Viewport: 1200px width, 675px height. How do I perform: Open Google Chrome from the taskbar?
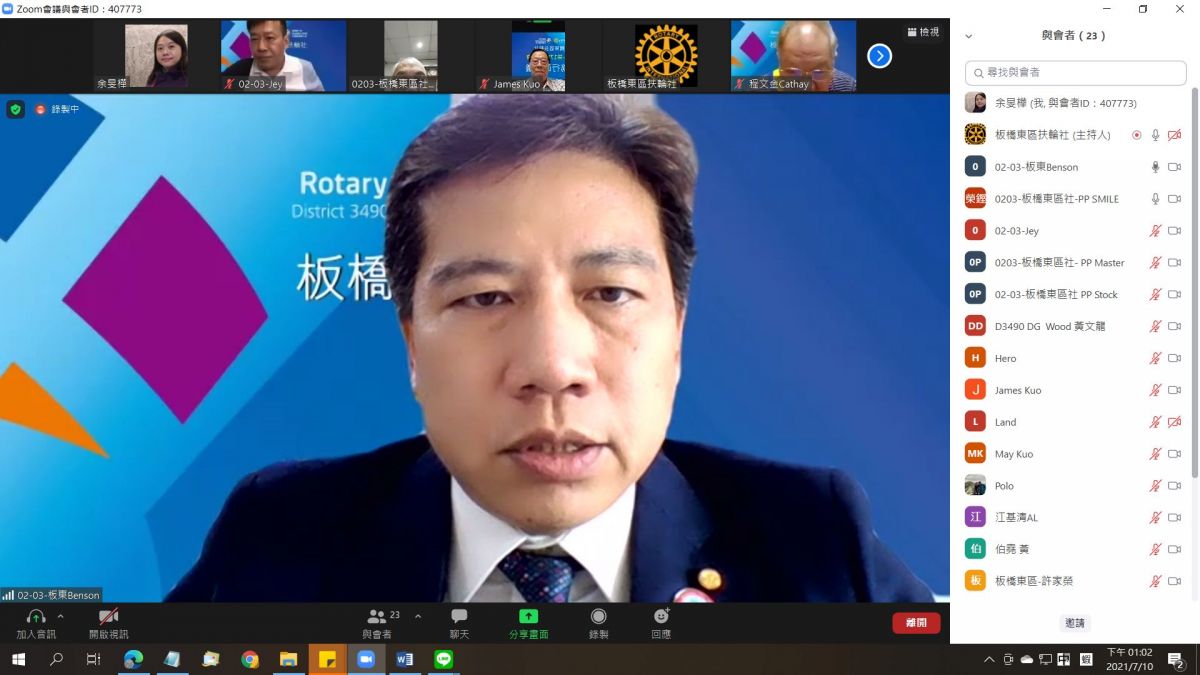coord(250,659)
